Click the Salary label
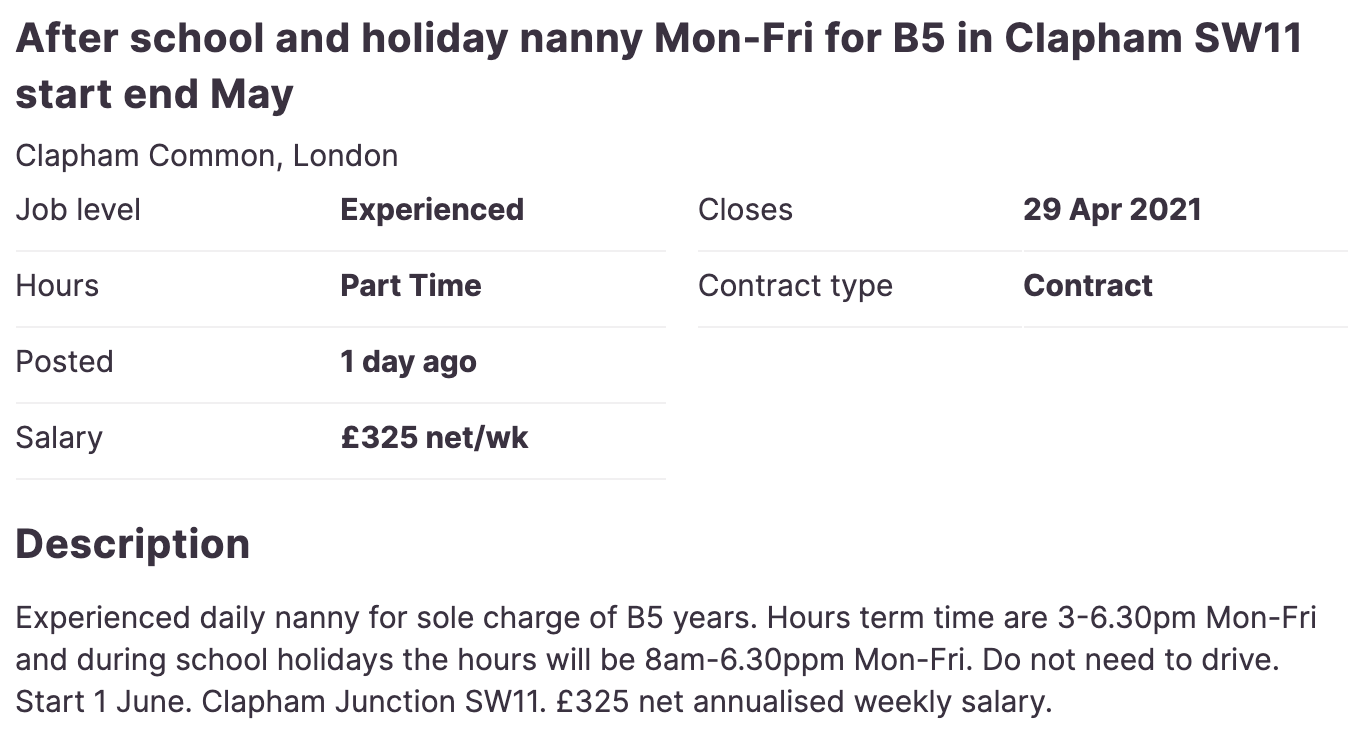 pyautogui.click(x=59, y=438)
